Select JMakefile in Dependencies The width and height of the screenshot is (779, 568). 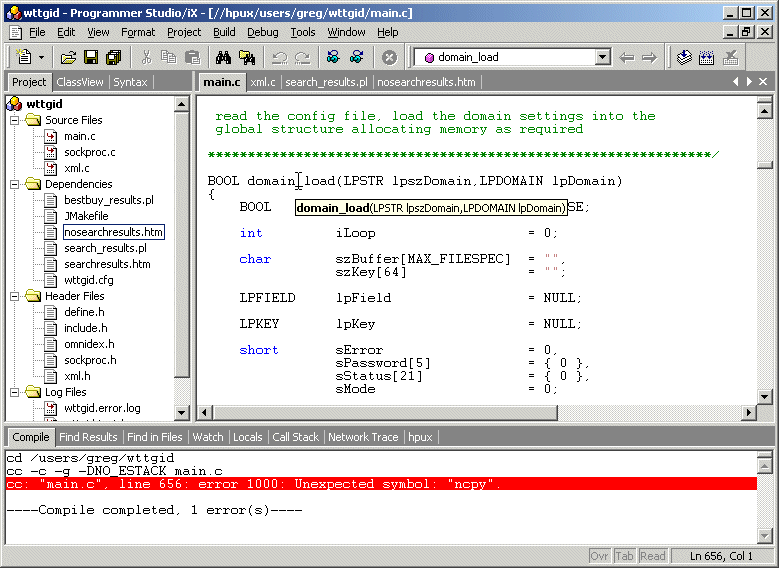pyautogui.click(x=86, y=216)
